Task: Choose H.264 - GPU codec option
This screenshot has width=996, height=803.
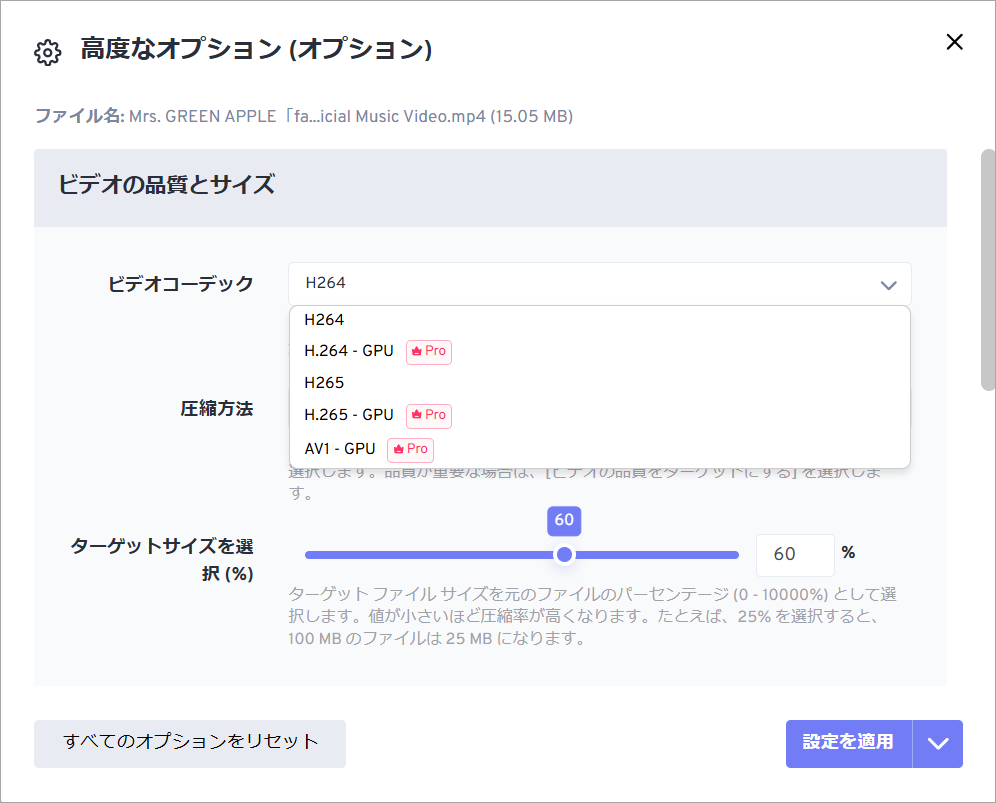Action: [599, 351]
